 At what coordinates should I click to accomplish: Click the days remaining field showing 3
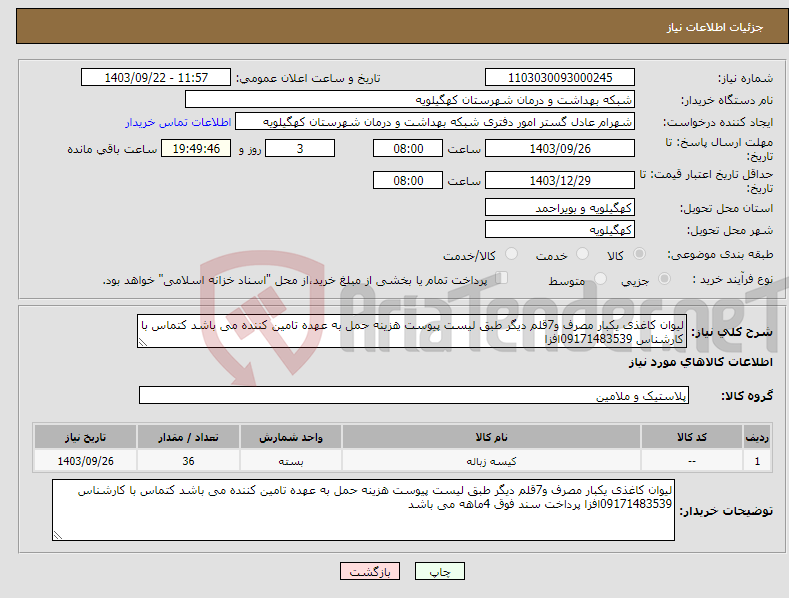(x=300, y=148)
